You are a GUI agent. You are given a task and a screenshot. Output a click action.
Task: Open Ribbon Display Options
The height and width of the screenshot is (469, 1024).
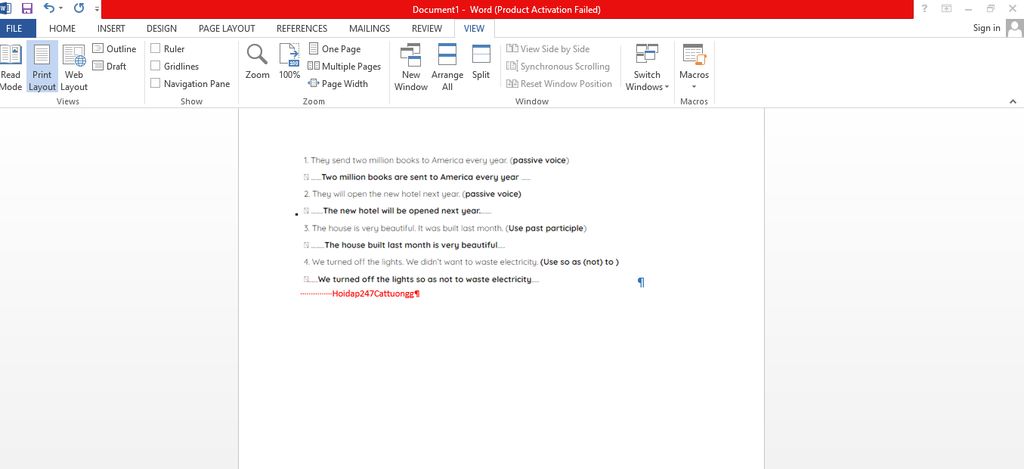[946, 8]
